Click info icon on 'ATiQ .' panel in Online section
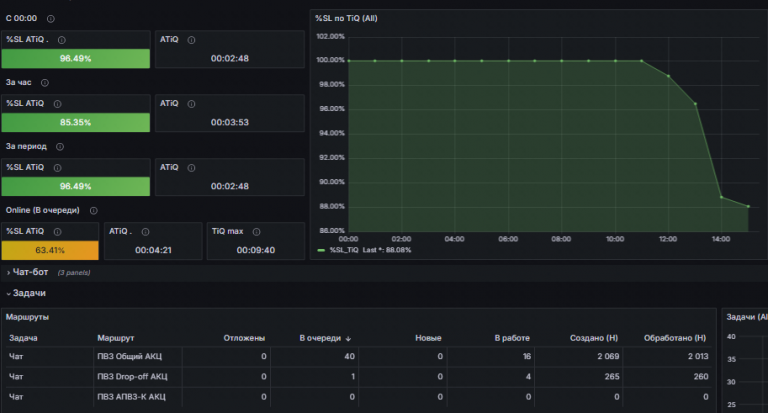Screen dimensions: 768x413 (145, 232)
